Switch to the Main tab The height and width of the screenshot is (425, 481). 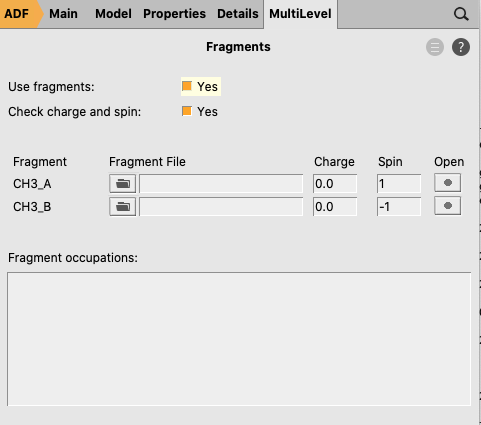tap(63, 14)
